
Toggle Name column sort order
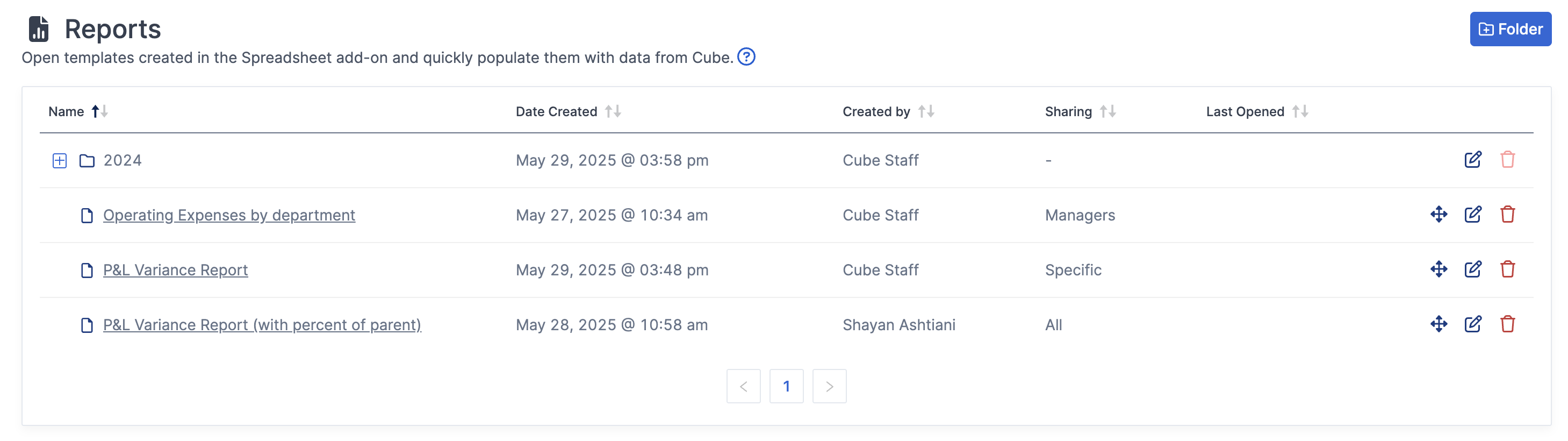[100, 111]
